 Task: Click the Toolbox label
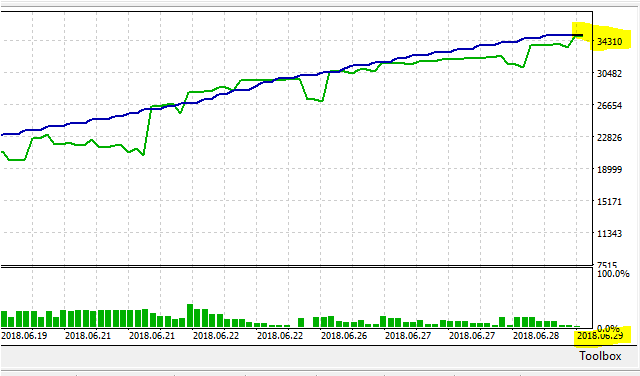tap(600, 356)
